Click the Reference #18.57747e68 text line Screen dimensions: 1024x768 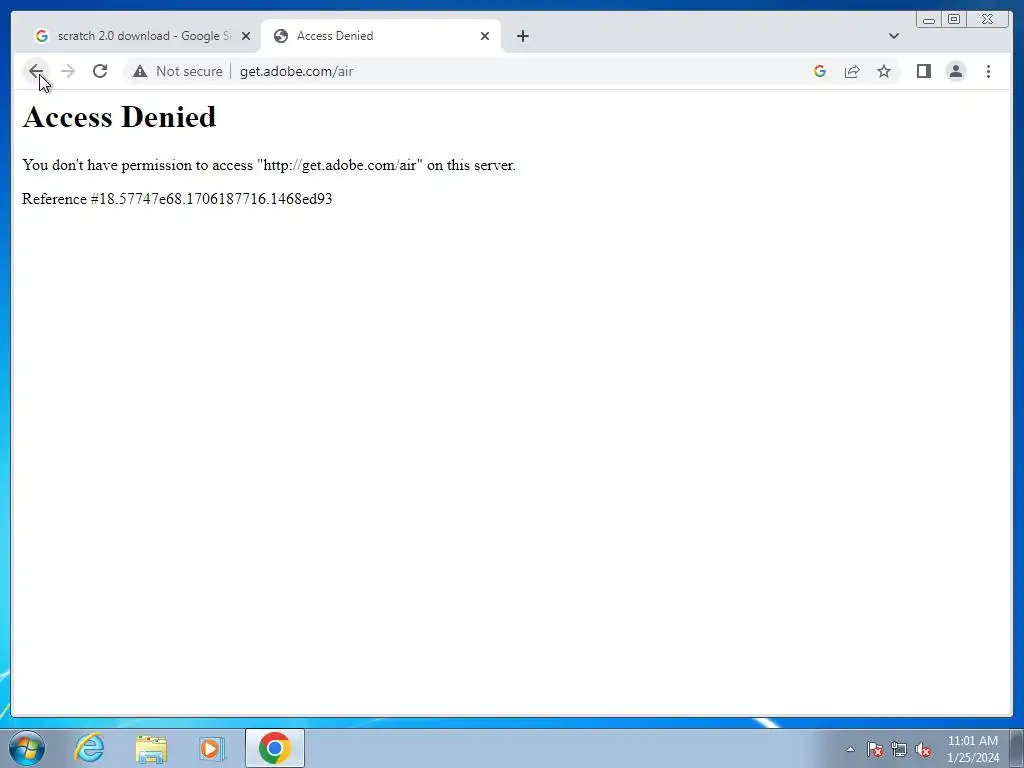pyautogui.click(x=177, y=199)
